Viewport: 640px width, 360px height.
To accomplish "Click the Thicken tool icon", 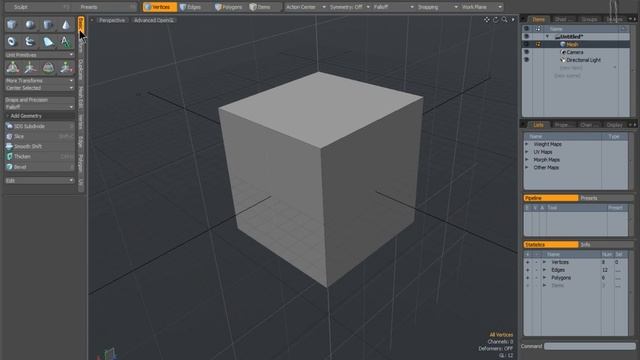I will (9, 156).
